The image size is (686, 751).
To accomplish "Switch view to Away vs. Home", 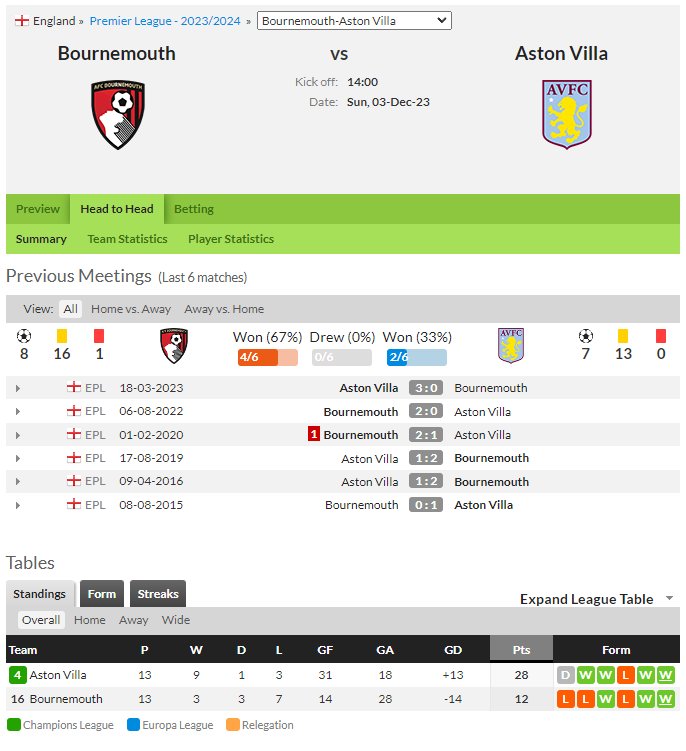I will click(224, 309).
